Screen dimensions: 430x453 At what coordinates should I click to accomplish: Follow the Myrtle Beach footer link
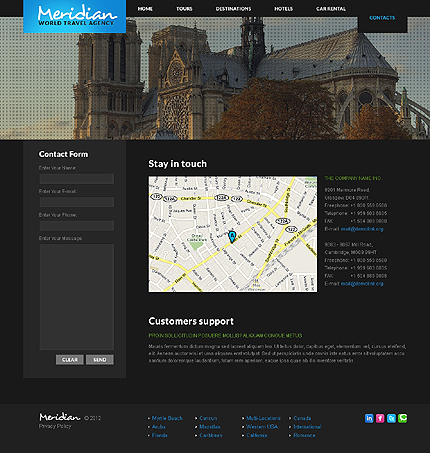167,418
